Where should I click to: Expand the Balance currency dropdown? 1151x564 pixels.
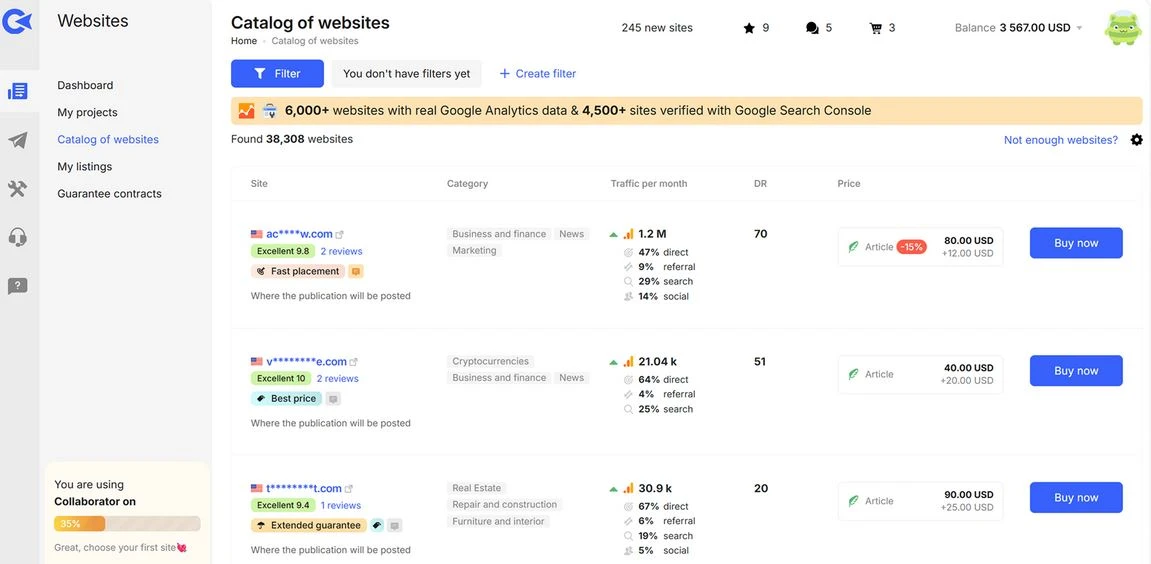tap(1079, 28)
